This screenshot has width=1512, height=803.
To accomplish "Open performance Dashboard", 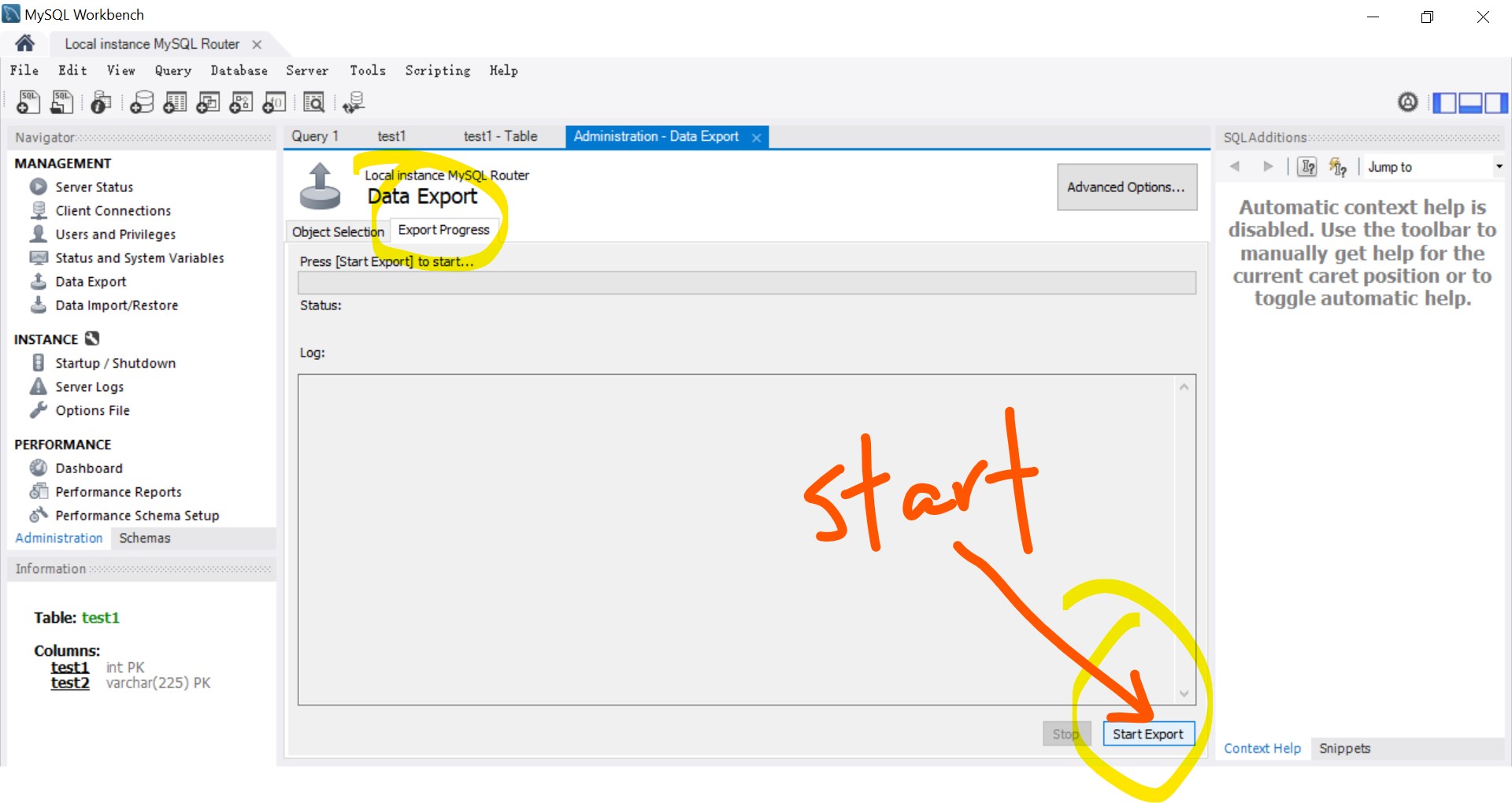I will pos(89,468).
